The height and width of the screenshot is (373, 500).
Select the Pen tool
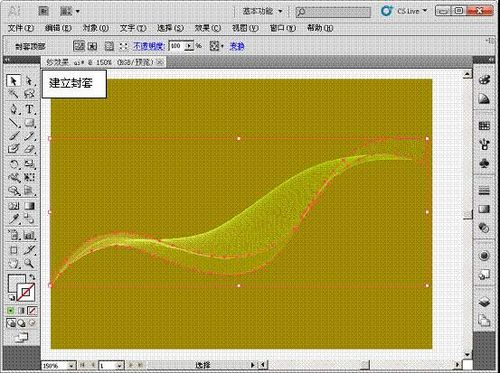click(13, 109)
